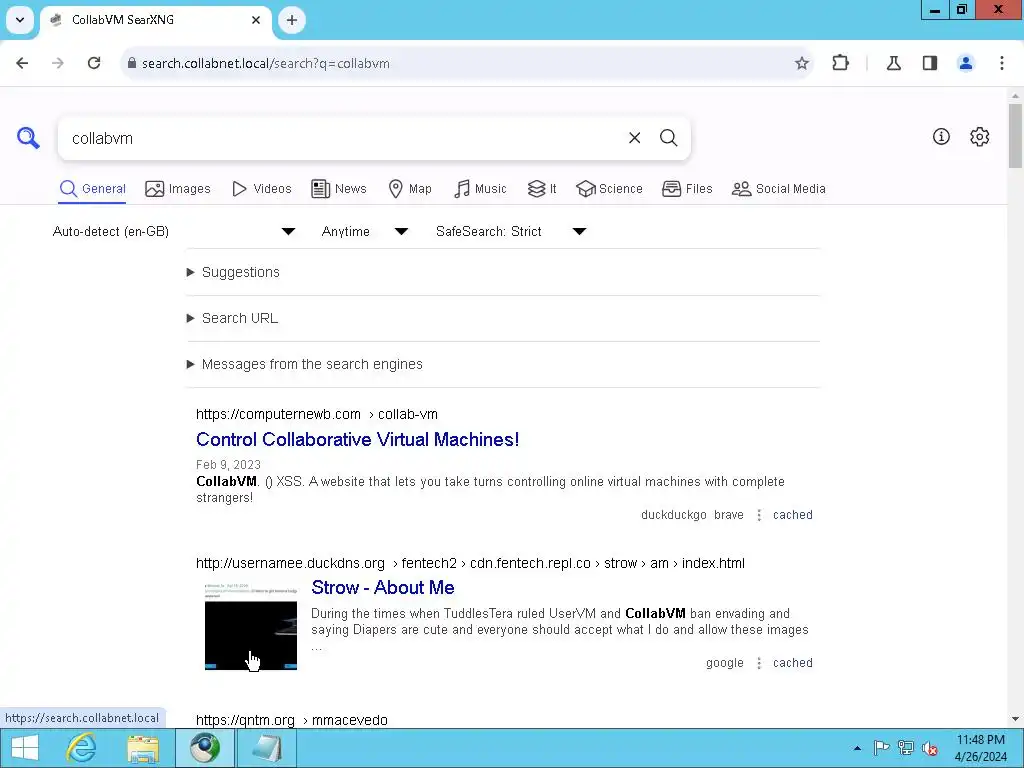Image resolution: width=1024 pixels, height=768 pixels.
Task: Open Chrome Labs flask icon
Action: point(894,63)
